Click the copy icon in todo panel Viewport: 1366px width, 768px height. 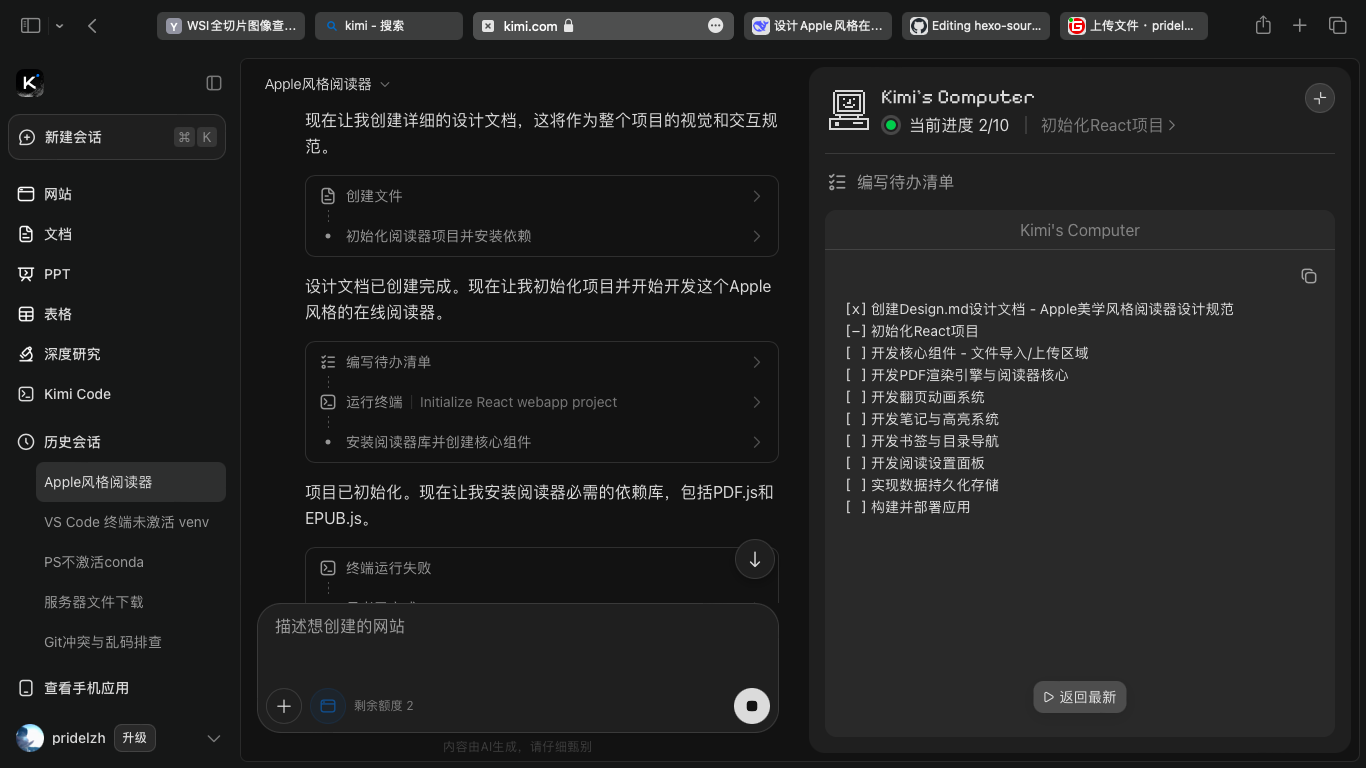1308,276
